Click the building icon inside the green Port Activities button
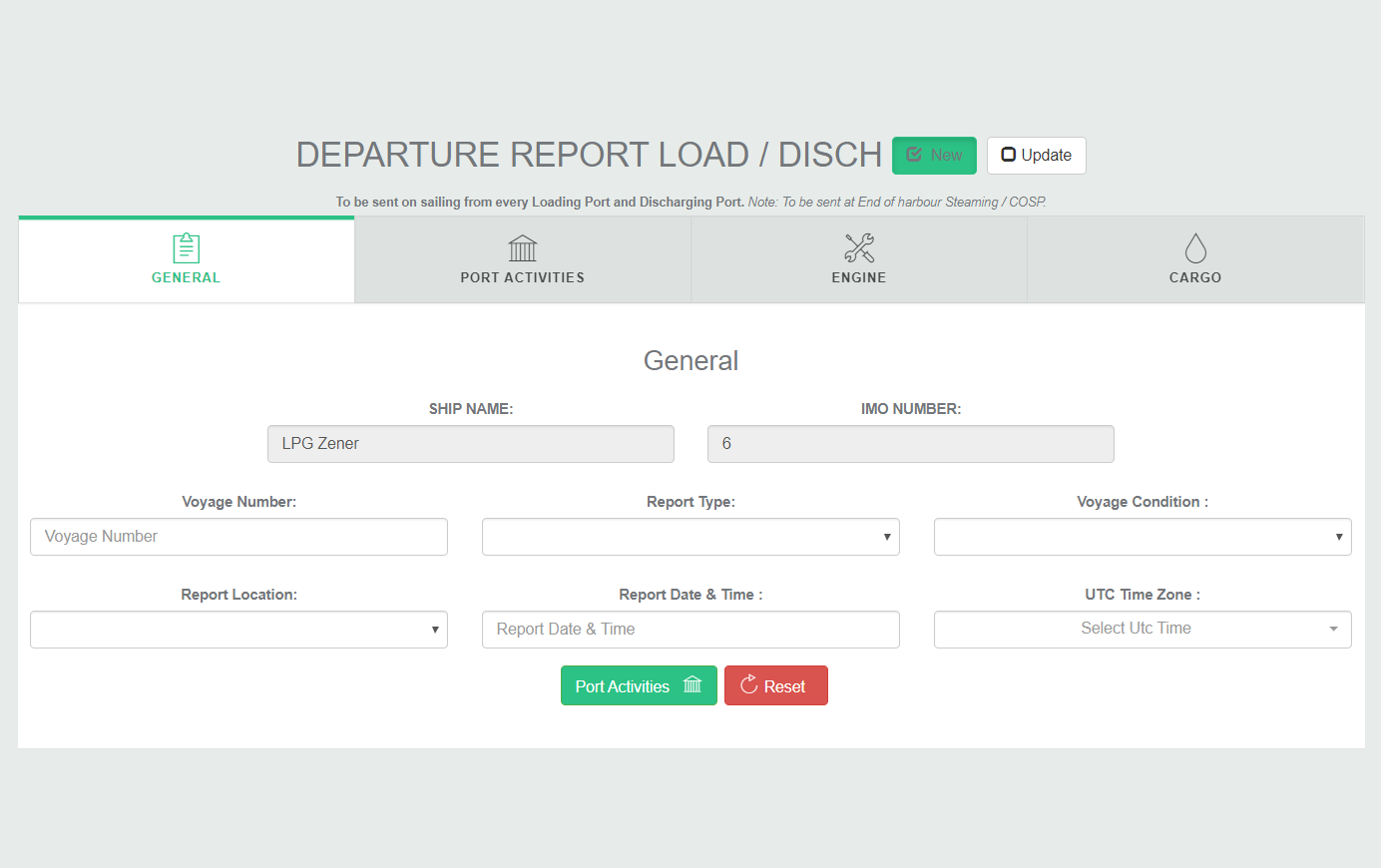 [x=692, y=685]
